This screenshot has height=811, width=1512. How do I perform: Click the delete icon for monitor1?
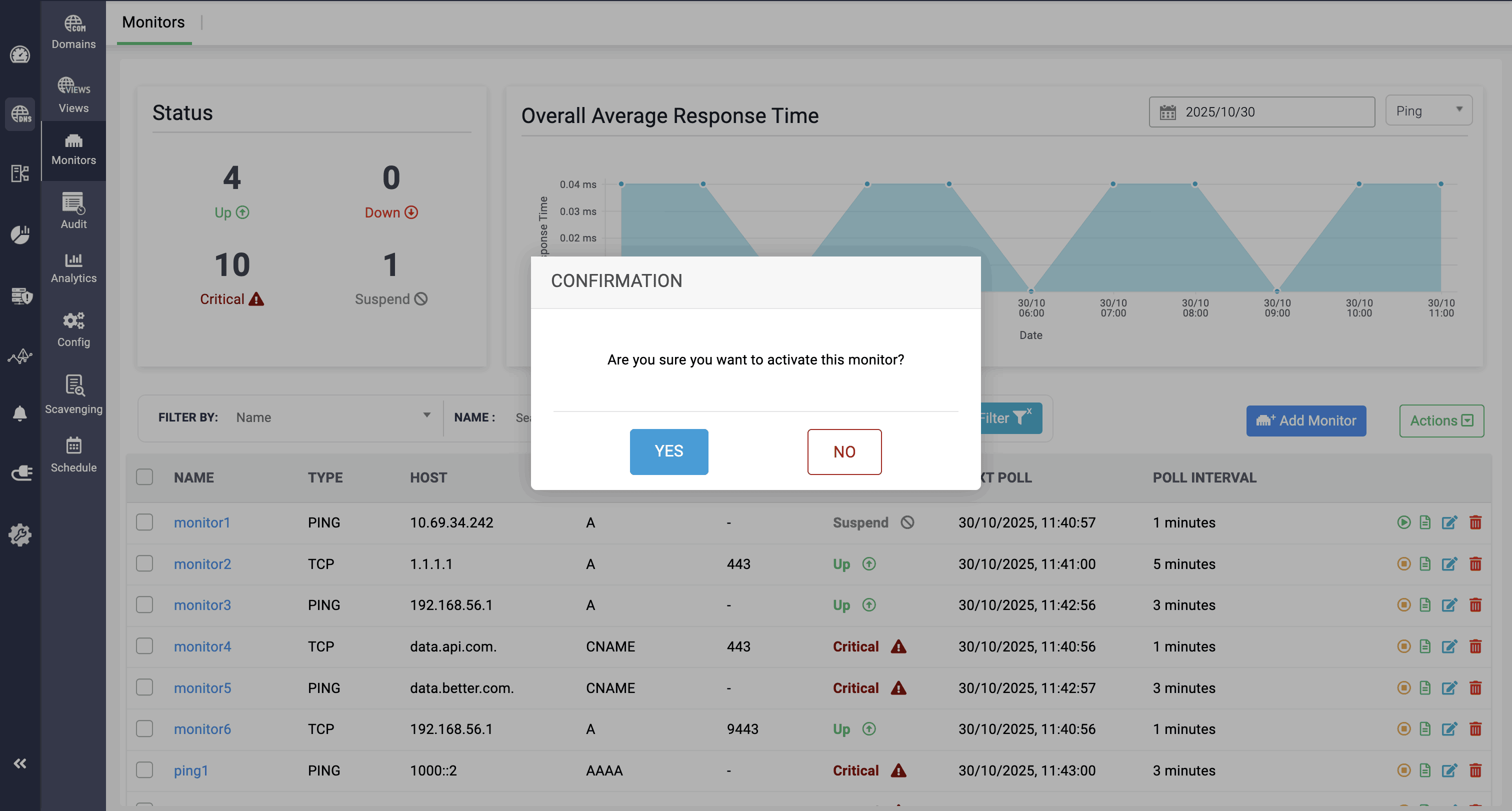point(1475,522)
